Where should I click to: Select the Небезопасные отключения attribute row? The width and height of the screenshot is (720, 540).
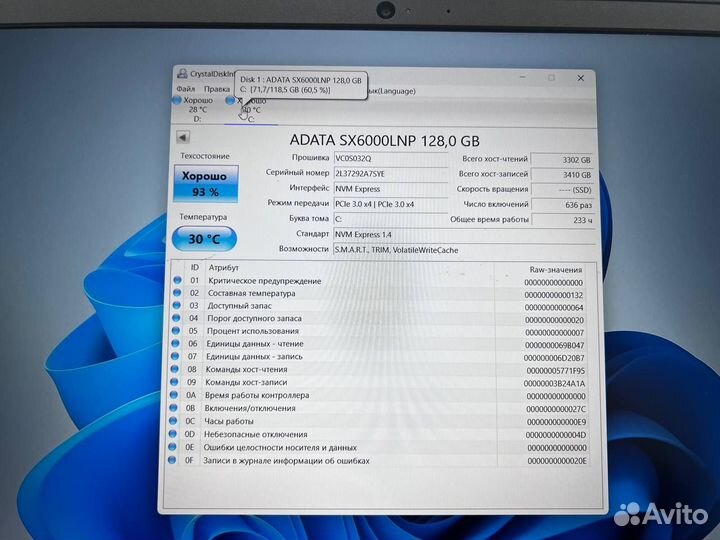[x=379, y=434]
